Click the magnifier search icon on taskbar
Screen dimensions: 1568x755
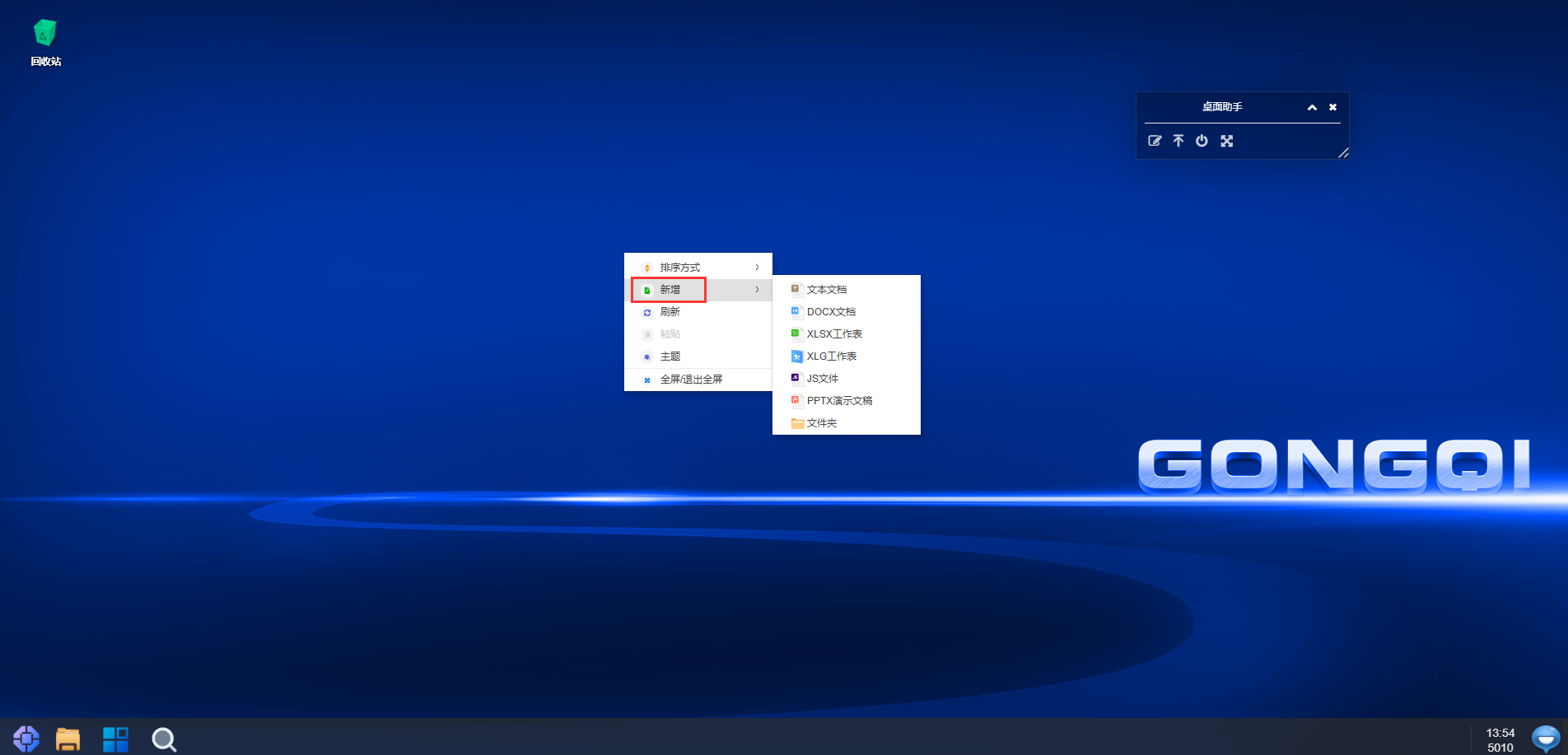(164, 739)
